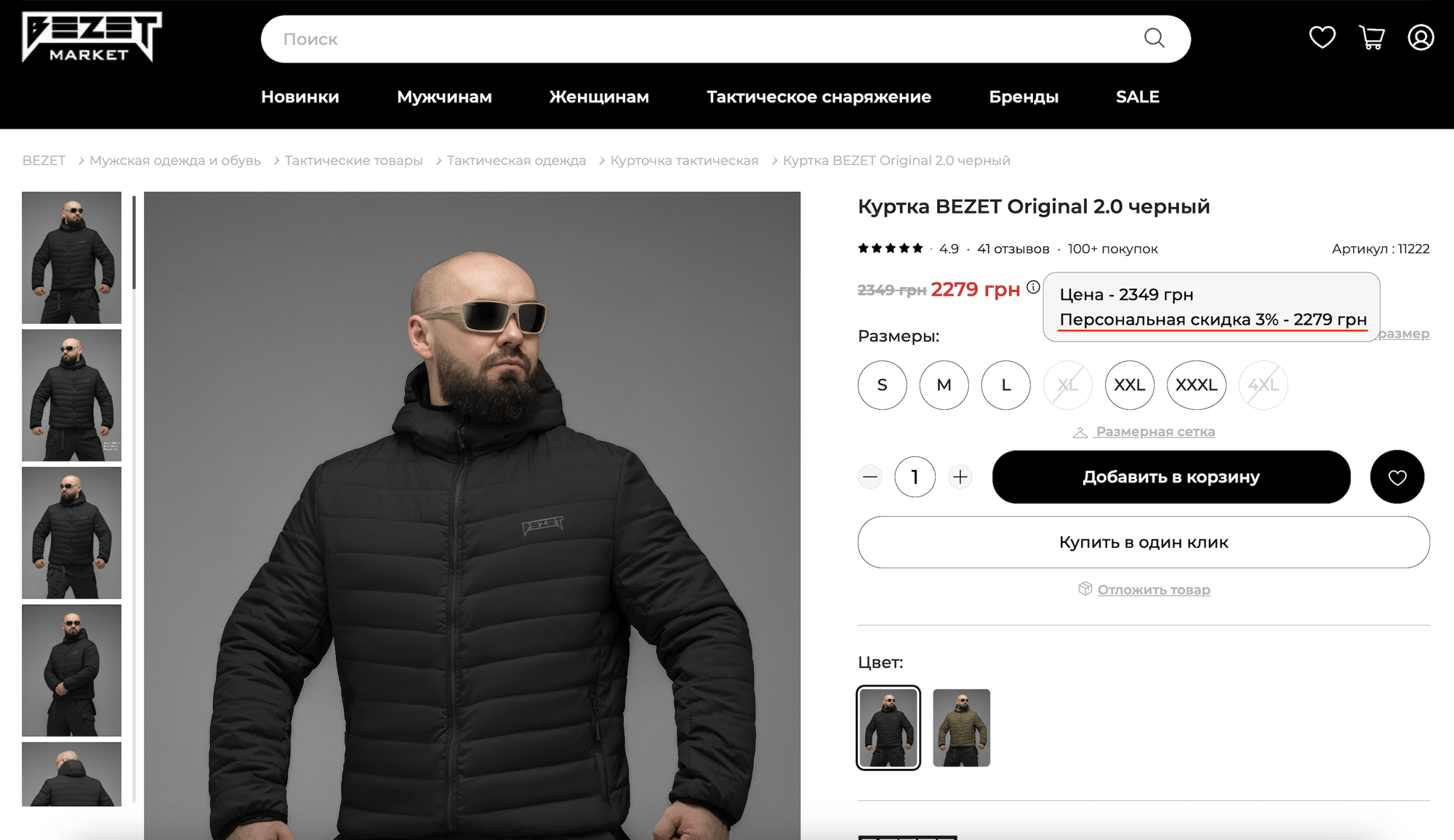Add jacket to favorites with heart button
The height and width of the screenshot is (840, 1454).
pyautogui.click(x=1397, y=477)
